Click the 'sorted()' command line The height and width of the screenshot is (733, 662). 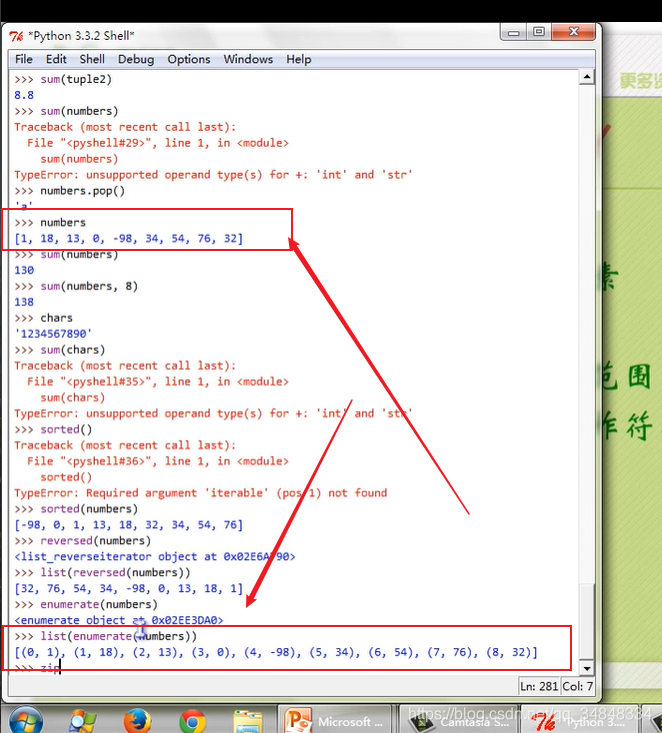(53, 429)
